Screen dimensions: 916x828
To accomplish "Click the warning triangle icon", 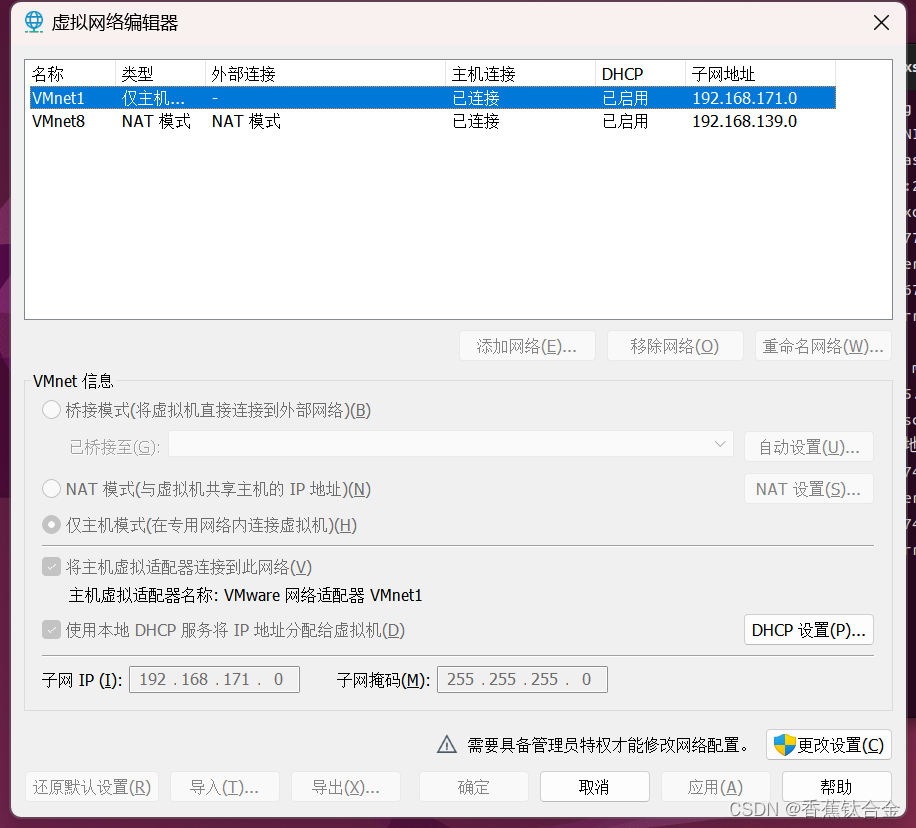I will 446,744.
